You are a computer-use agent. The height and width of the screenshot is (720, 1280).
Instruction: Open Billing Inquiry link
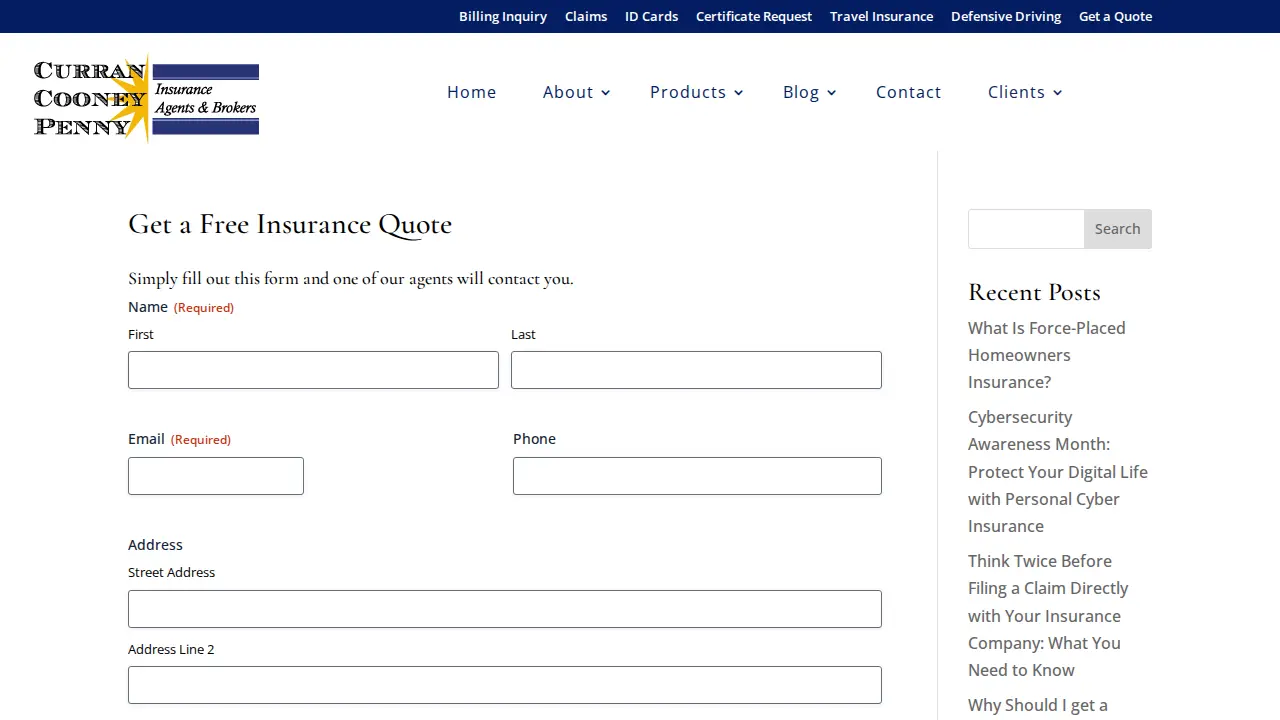[503, 16]
